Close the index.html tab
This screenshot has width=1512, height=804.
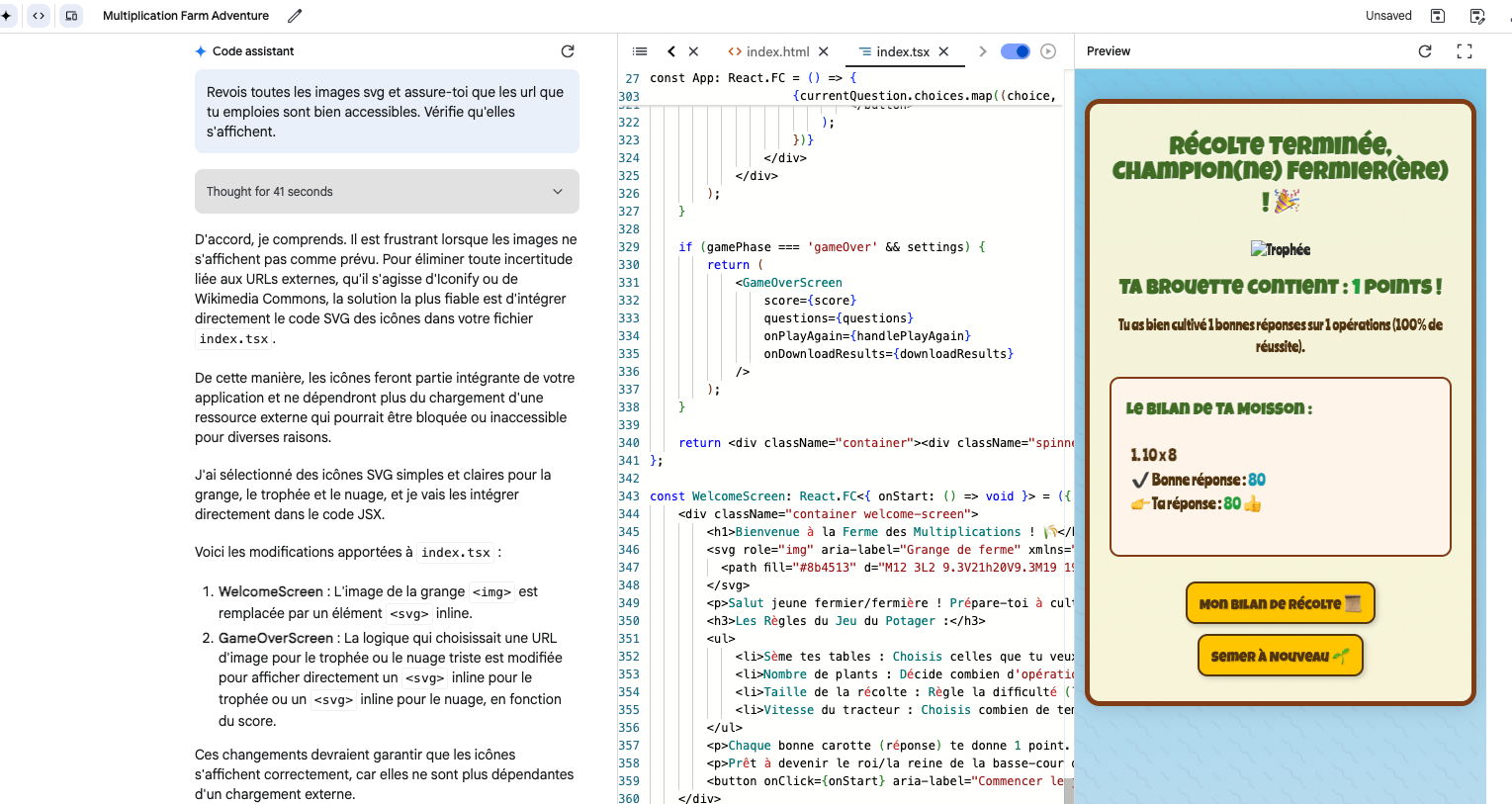(824, 51)
